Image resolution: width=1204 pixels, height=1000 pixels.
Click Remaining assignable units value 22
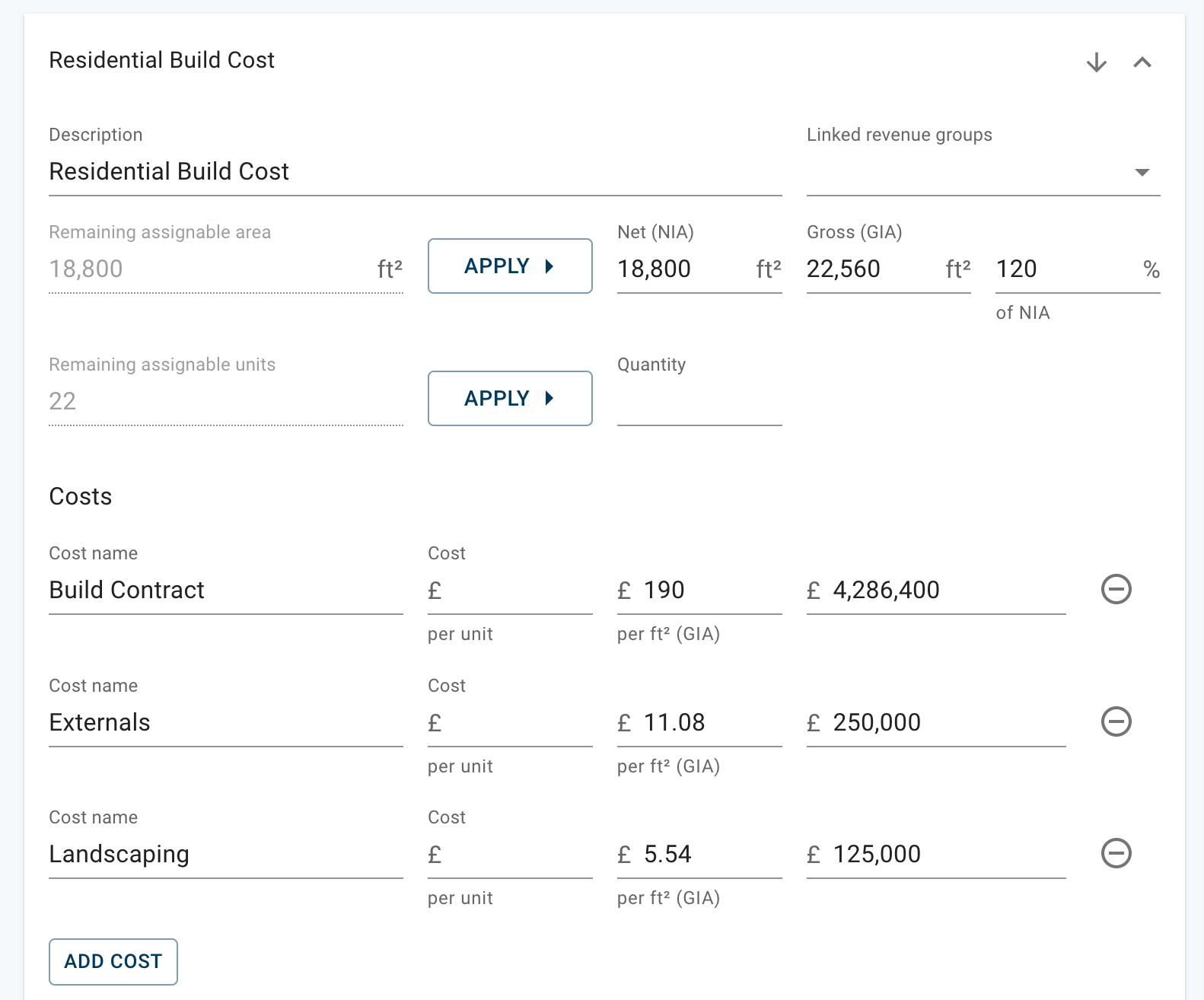click(x=62, y=402)
